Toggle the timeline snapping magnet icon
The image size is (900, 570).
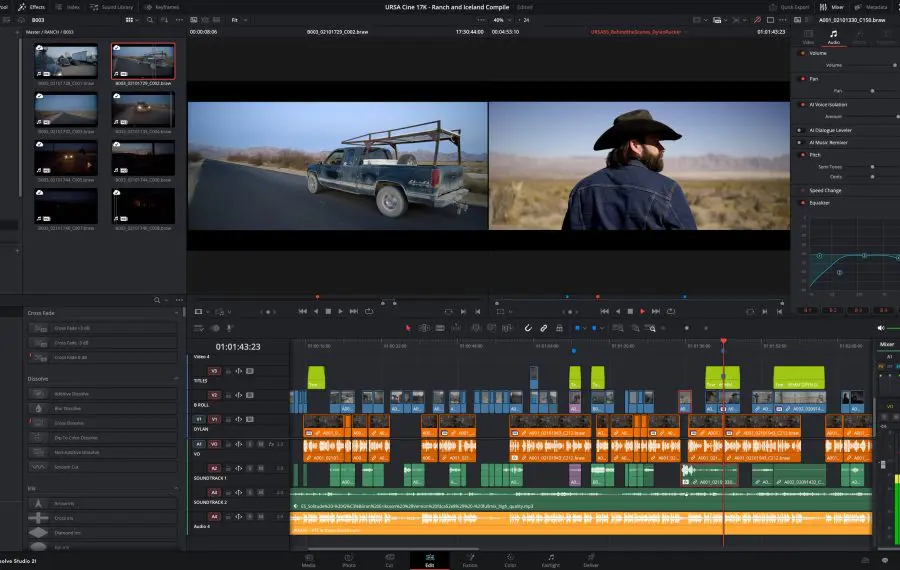click(528, 328)
